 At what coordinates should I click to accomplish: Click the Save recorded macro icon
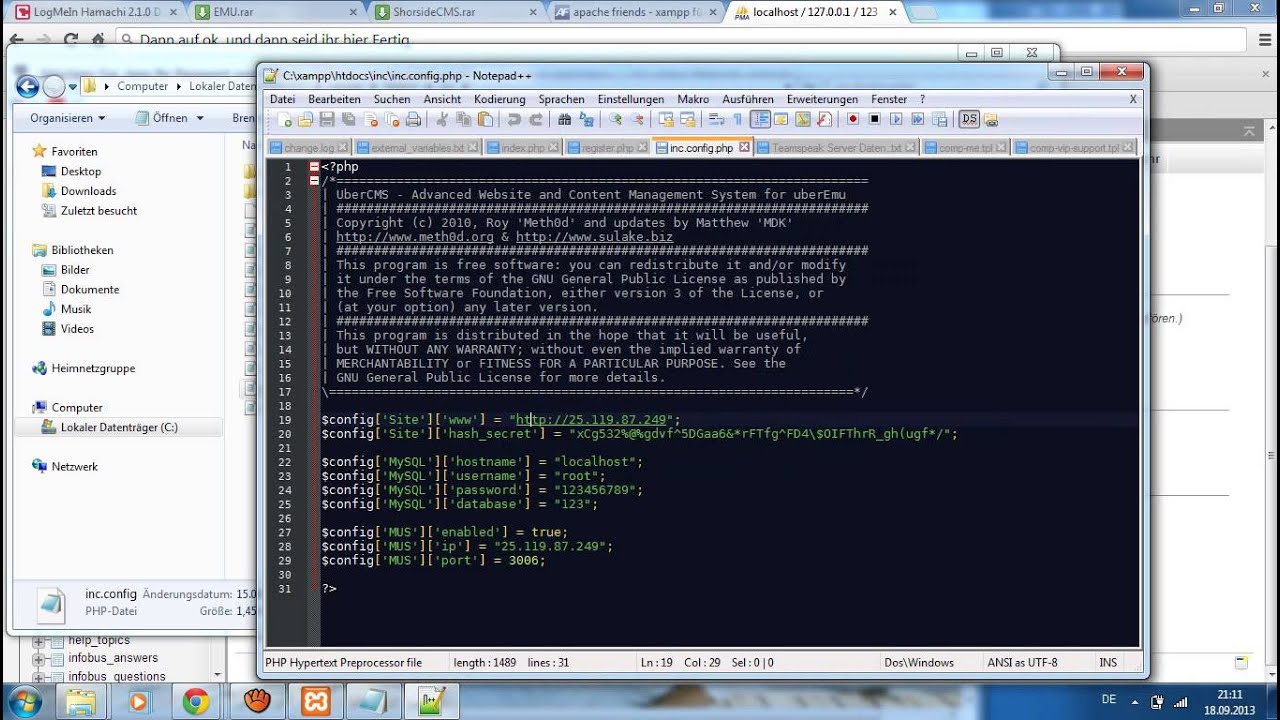(940, 119)
